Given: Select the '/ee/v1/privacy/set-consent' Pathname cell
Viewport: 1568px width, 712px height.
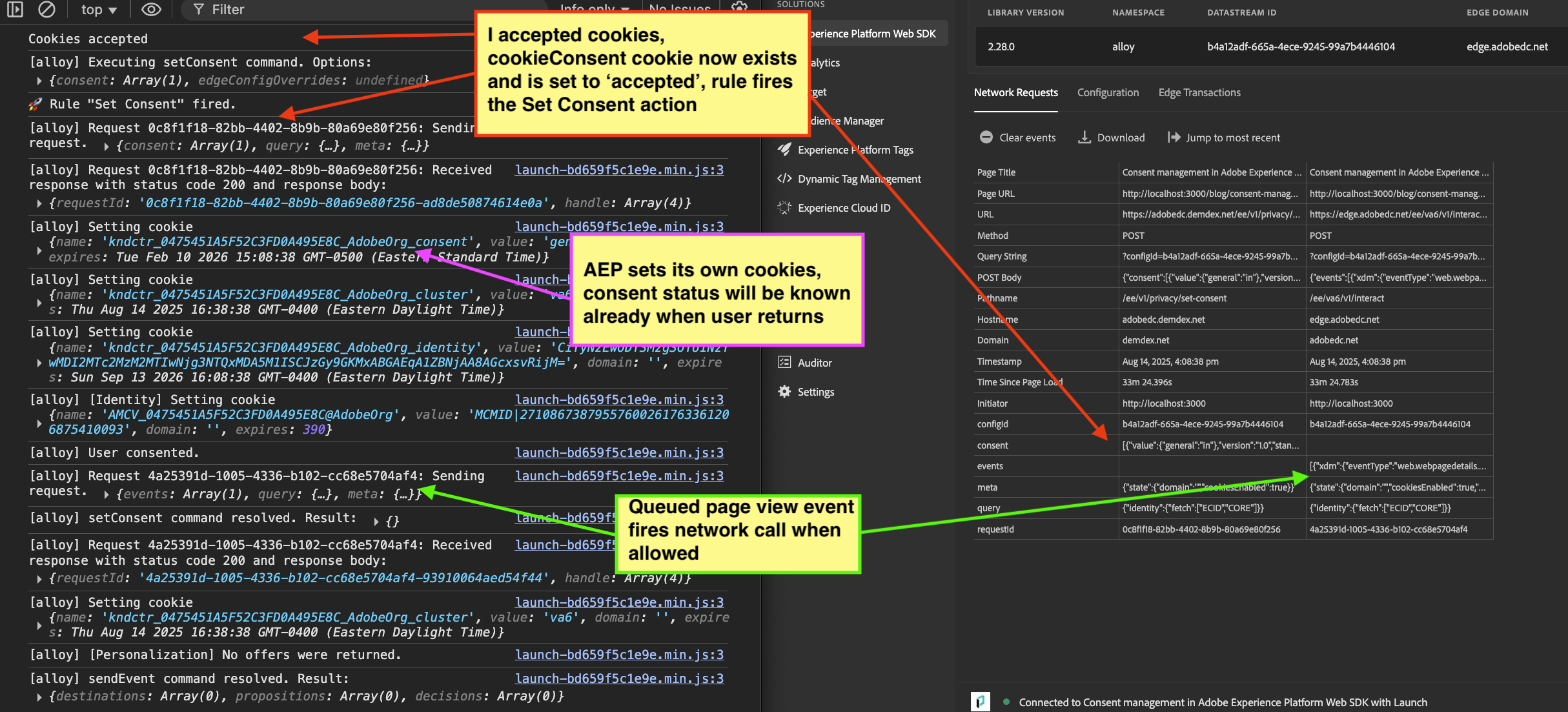Looking at the screenshot, I should click(1212, 298).
